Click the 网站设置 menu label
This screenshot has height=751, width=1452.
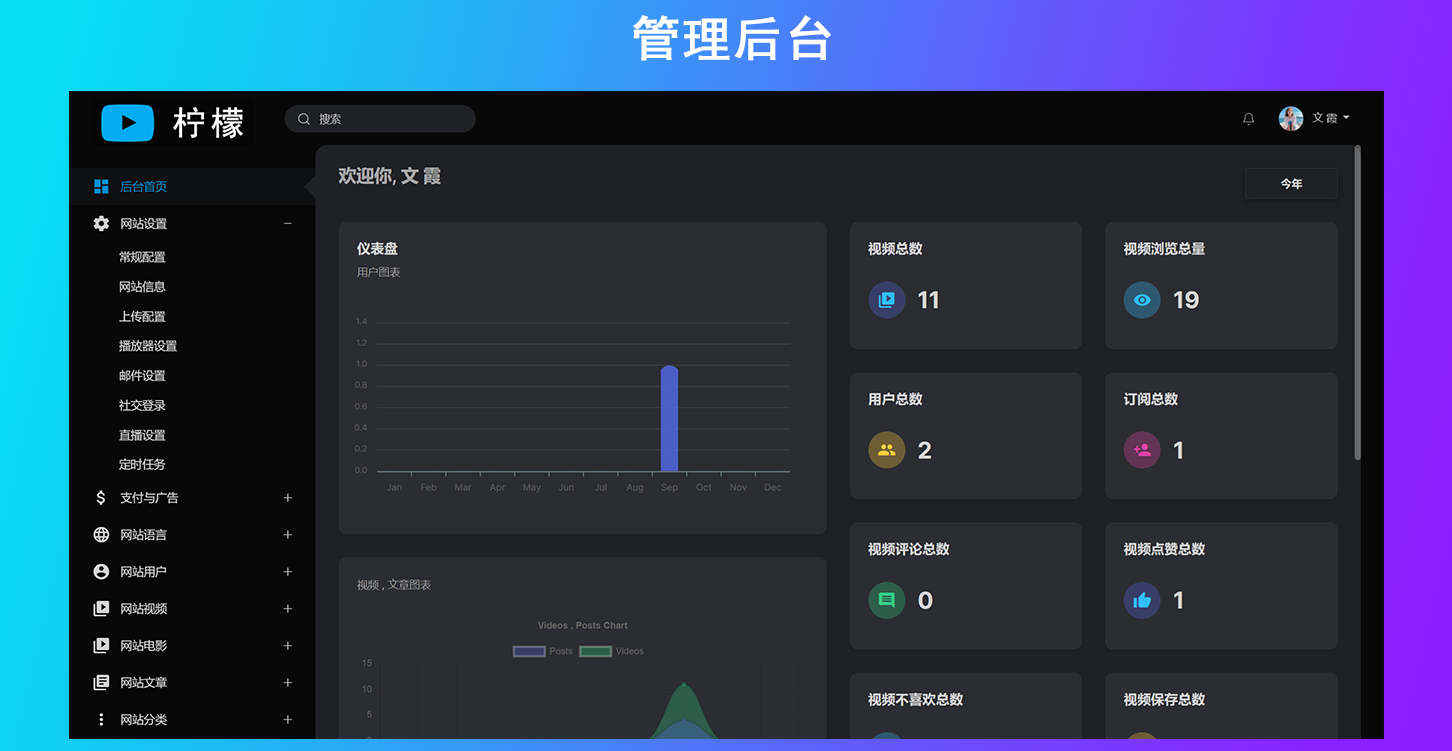(144, 224)
